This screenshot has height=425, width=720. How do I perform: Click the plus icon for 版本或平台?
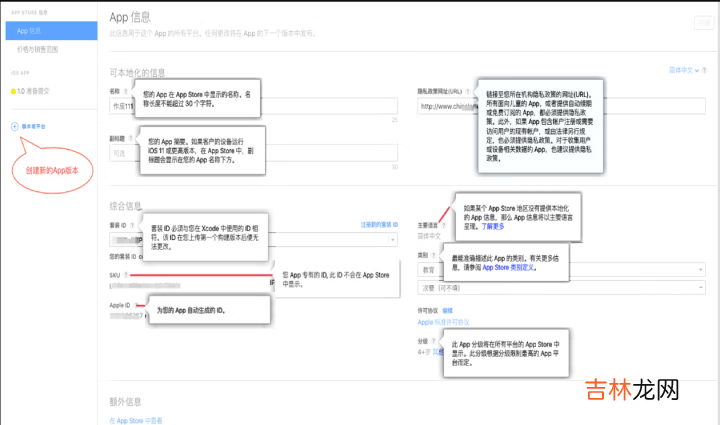(x=13, y=126)
